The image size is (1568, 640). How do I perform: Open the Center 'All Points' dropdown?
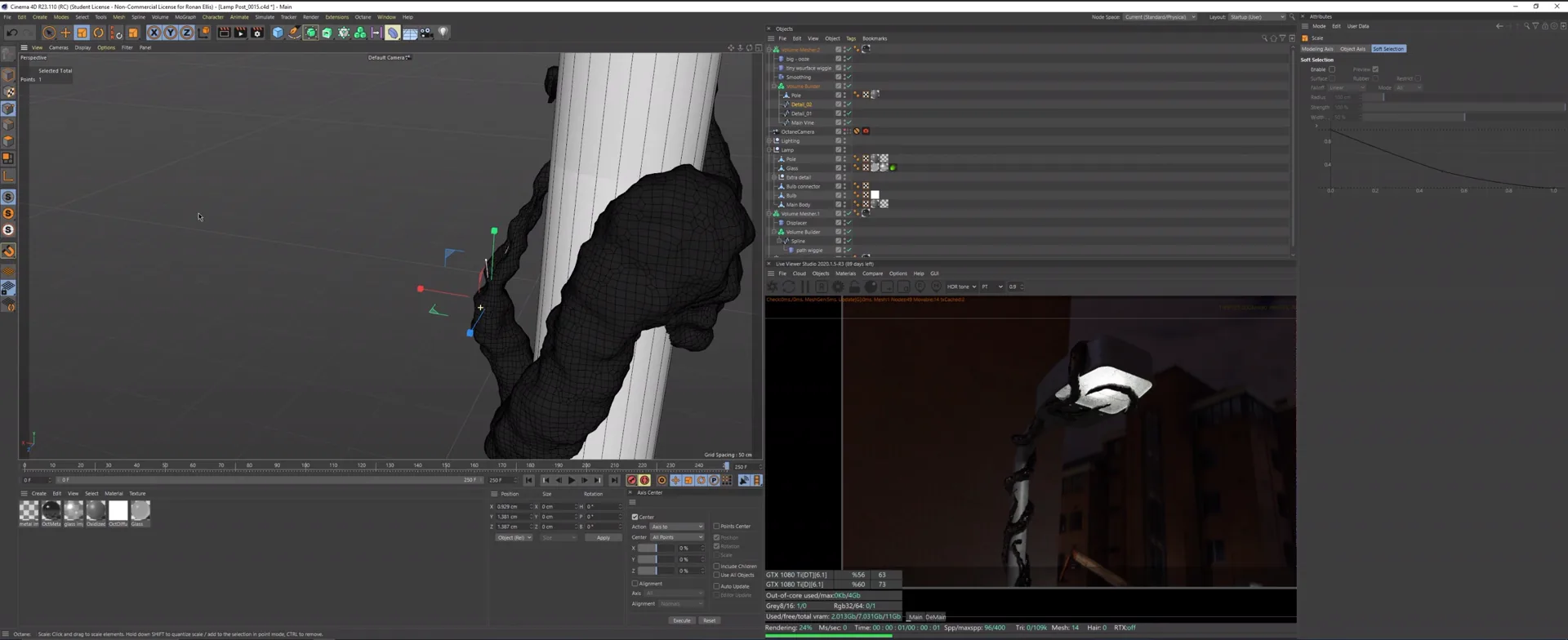click(676, 537)
